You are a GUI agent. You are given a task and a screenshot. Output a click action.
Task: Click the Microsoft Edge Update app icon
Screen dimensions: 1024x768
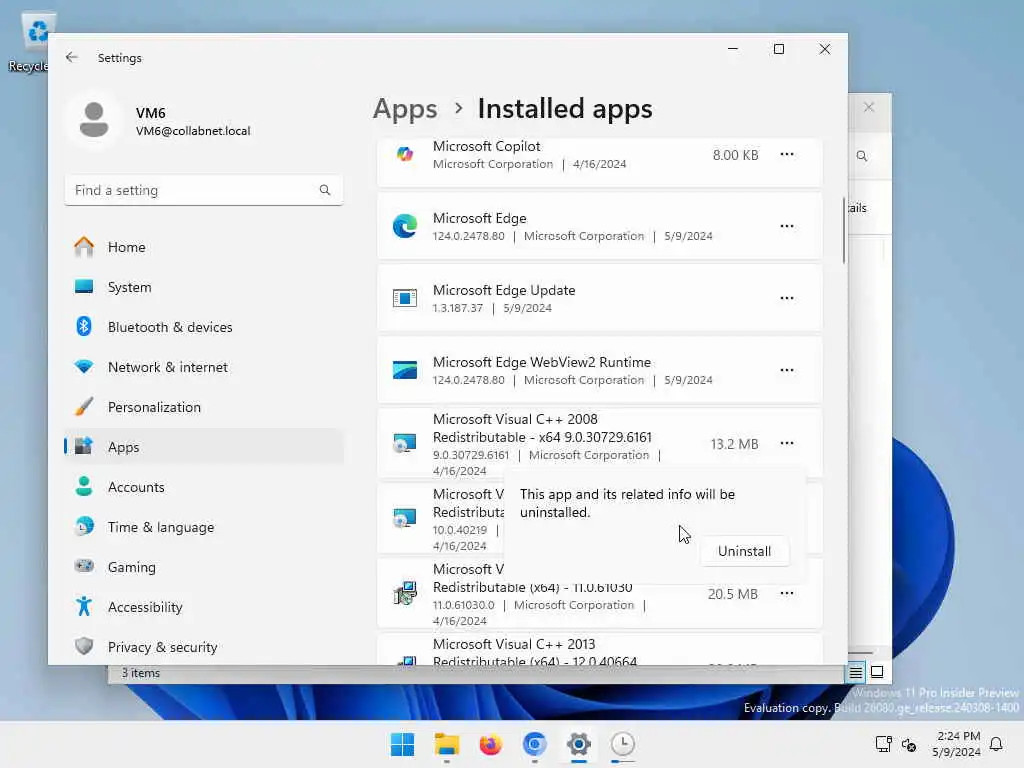coord(405,298)
